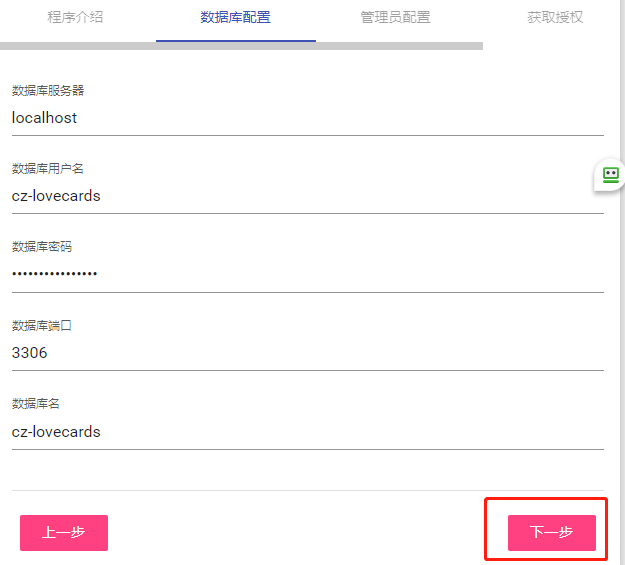Click the 数据库密码 label
The image size is (625, 565).
[42, 247]
